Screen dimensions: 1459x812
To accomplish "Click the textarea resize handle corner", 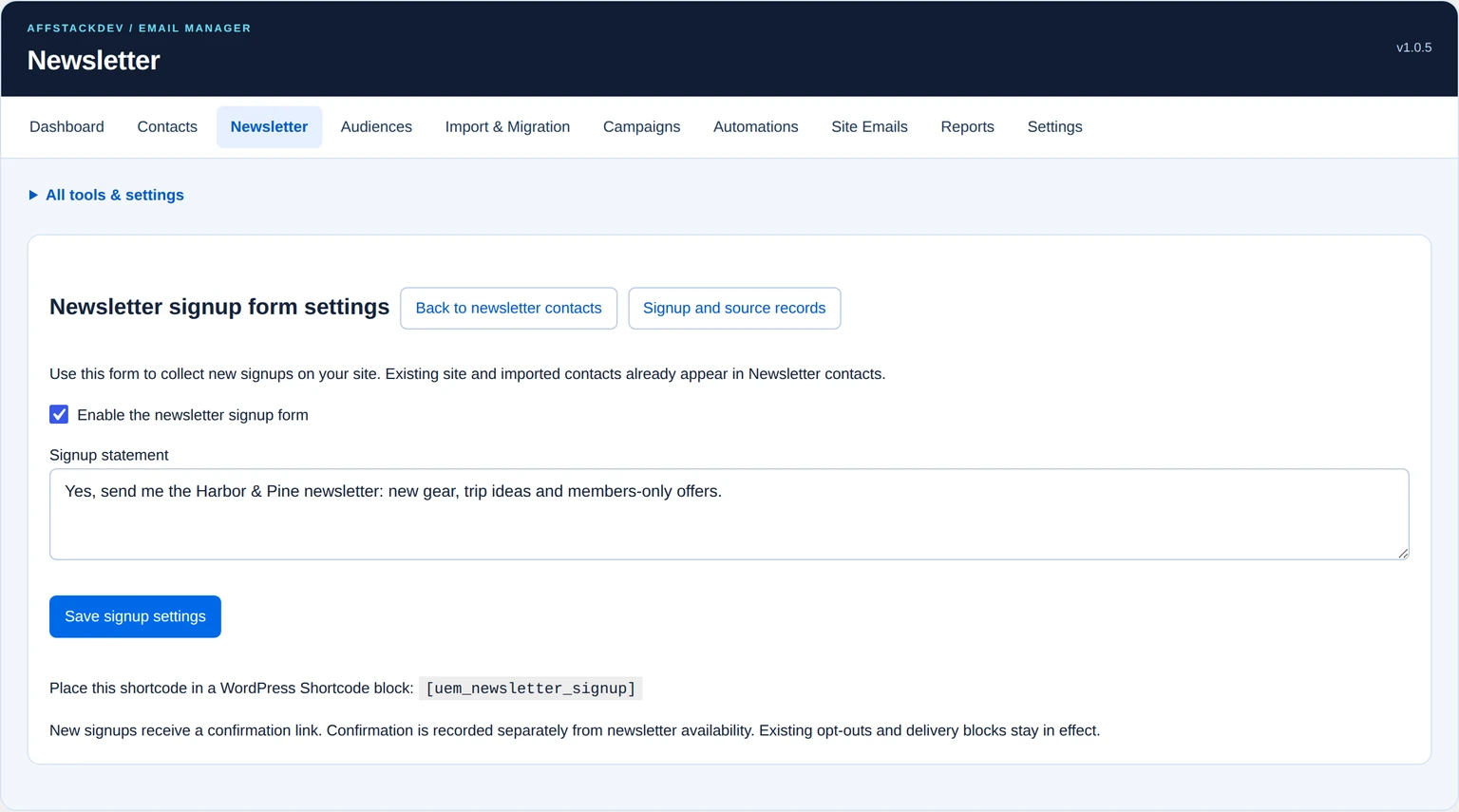I will 1402,553.
